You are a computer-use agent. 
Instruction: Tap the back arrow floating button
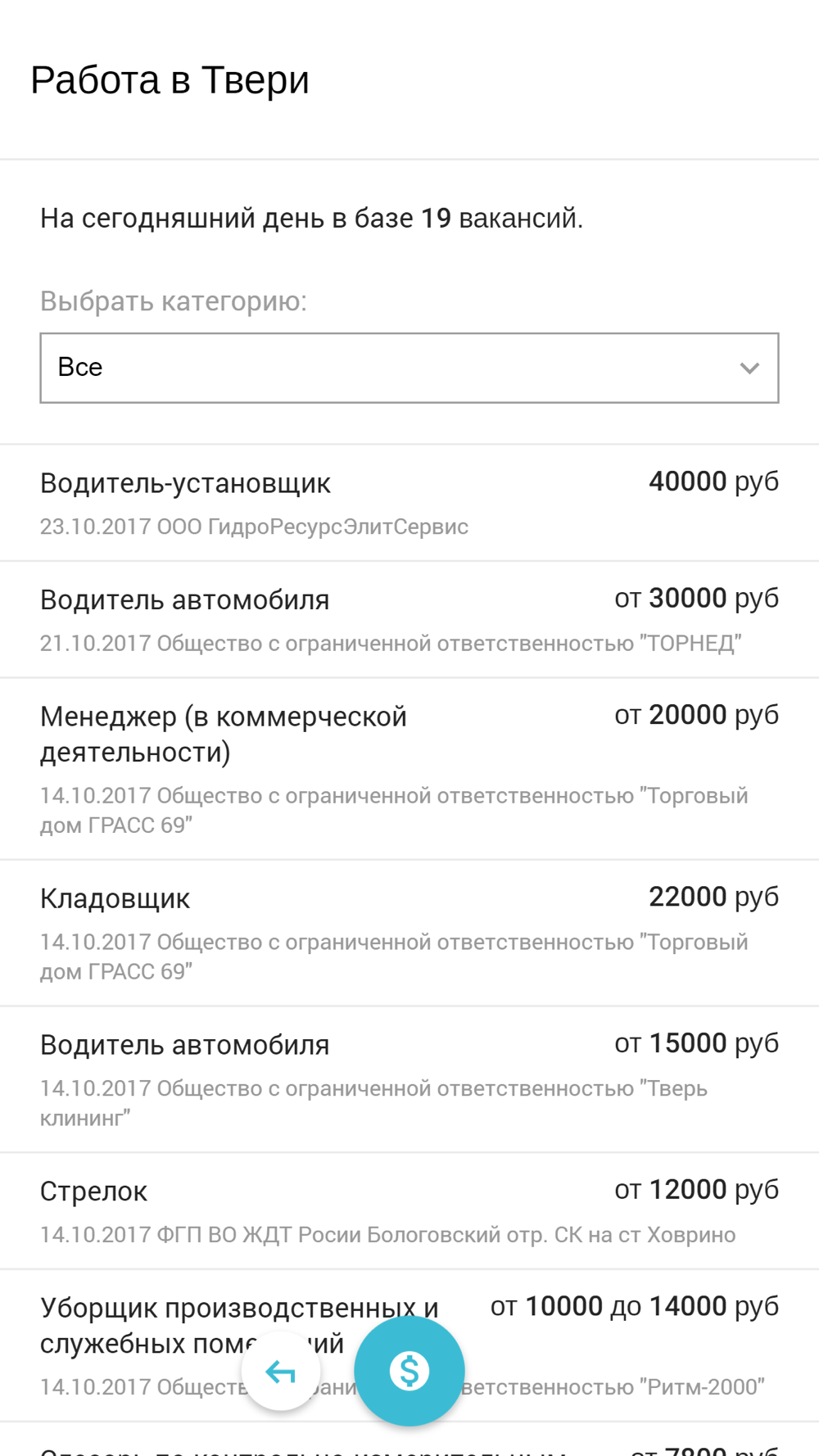(281, 1371)
